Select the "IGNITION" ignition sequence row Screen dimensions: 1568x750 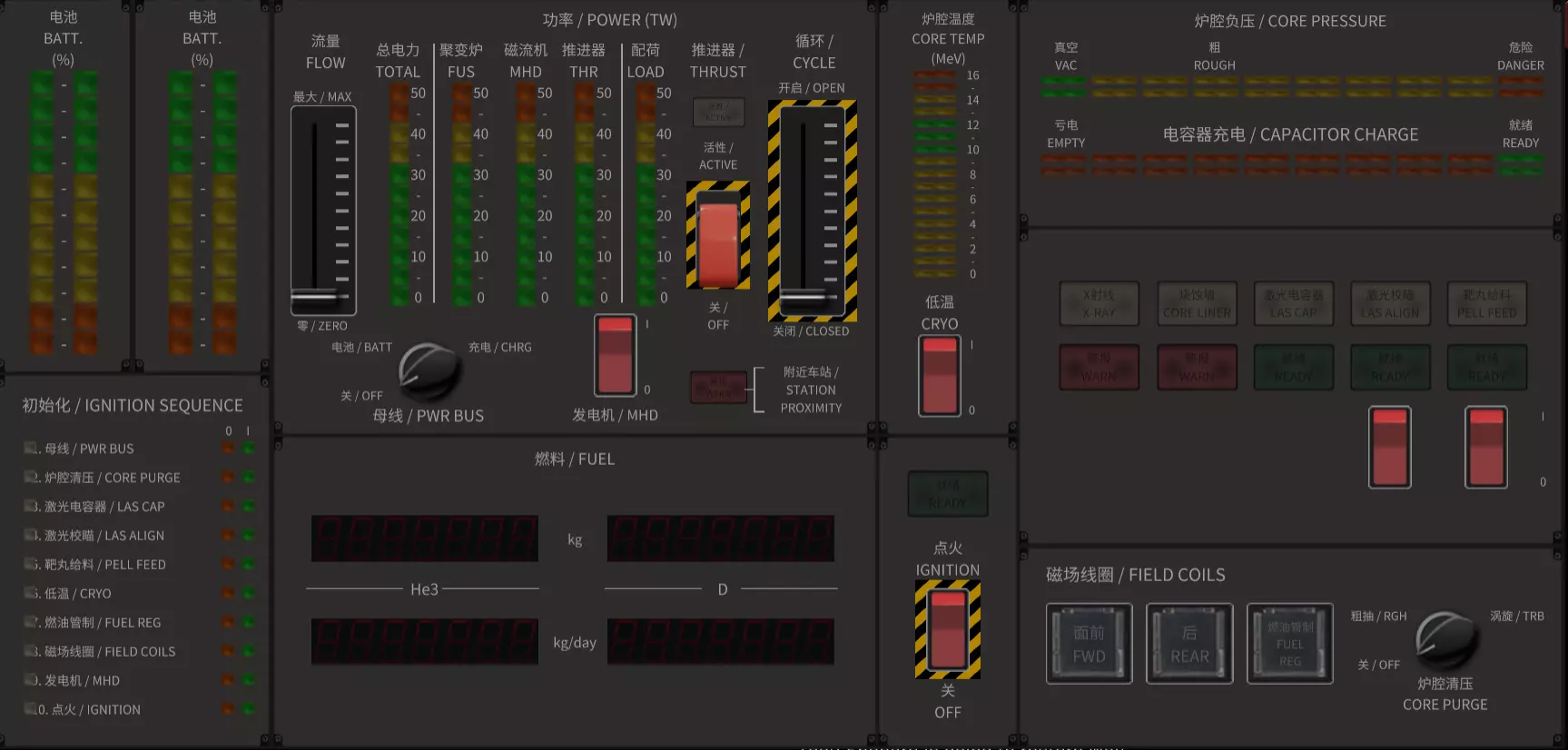pos(139,710)
